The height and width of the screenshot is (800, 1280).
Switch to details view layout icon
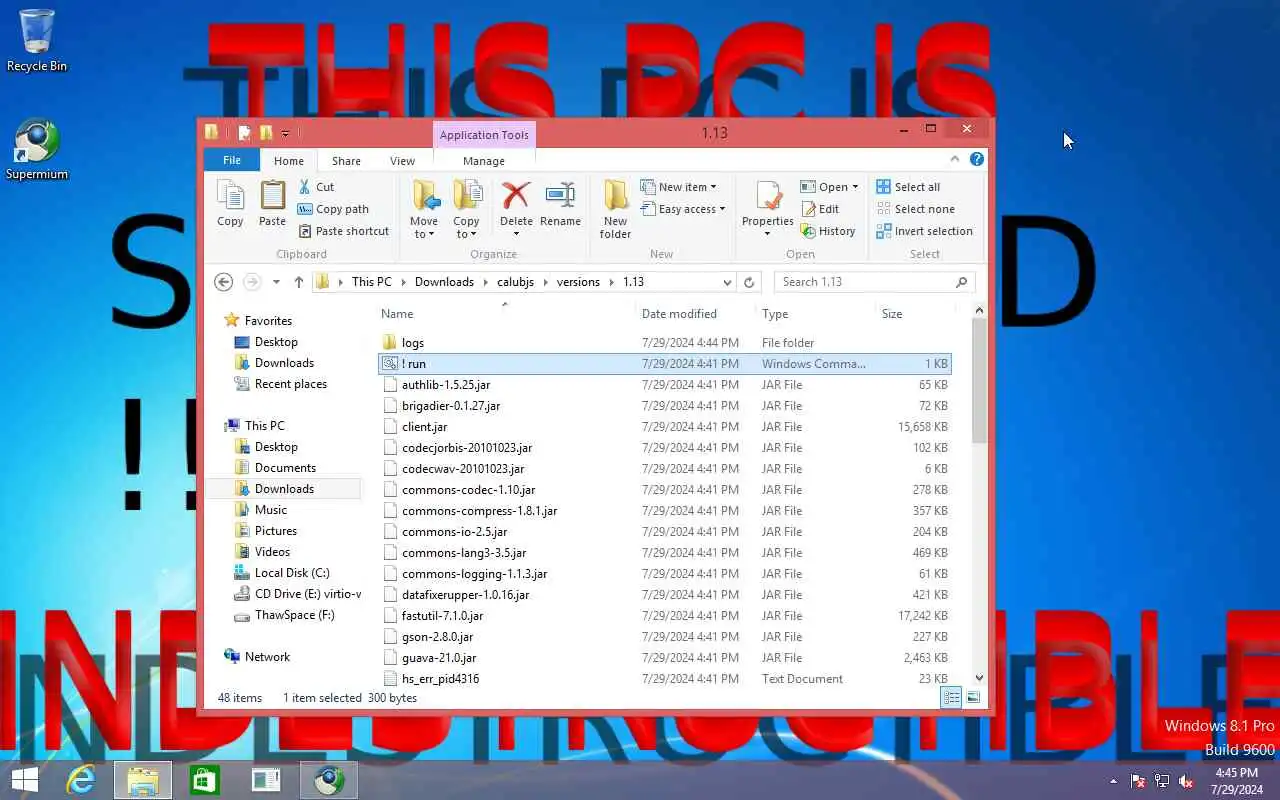click(952, 697)
